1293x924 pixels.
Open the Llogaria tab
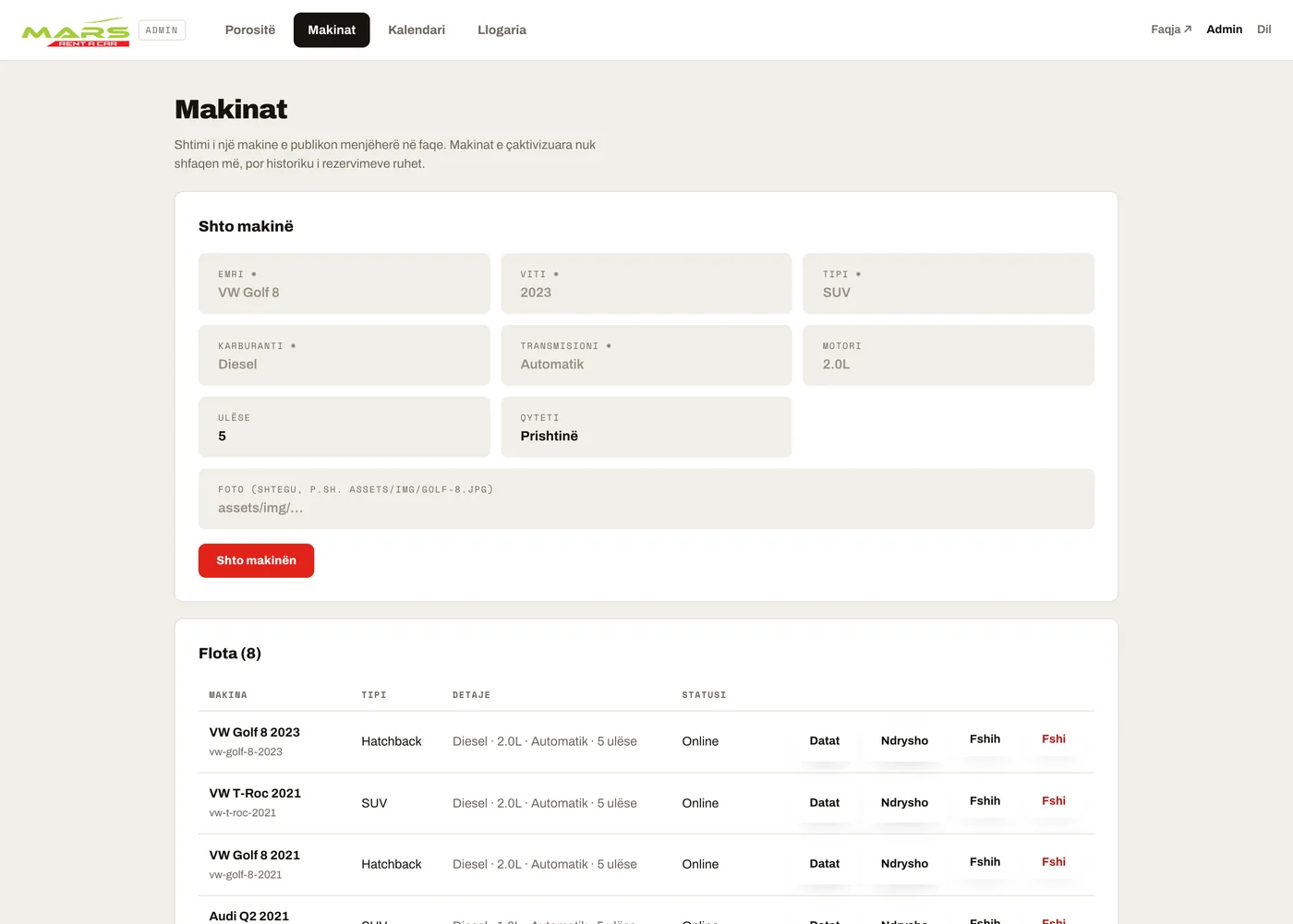coord(501,30)
